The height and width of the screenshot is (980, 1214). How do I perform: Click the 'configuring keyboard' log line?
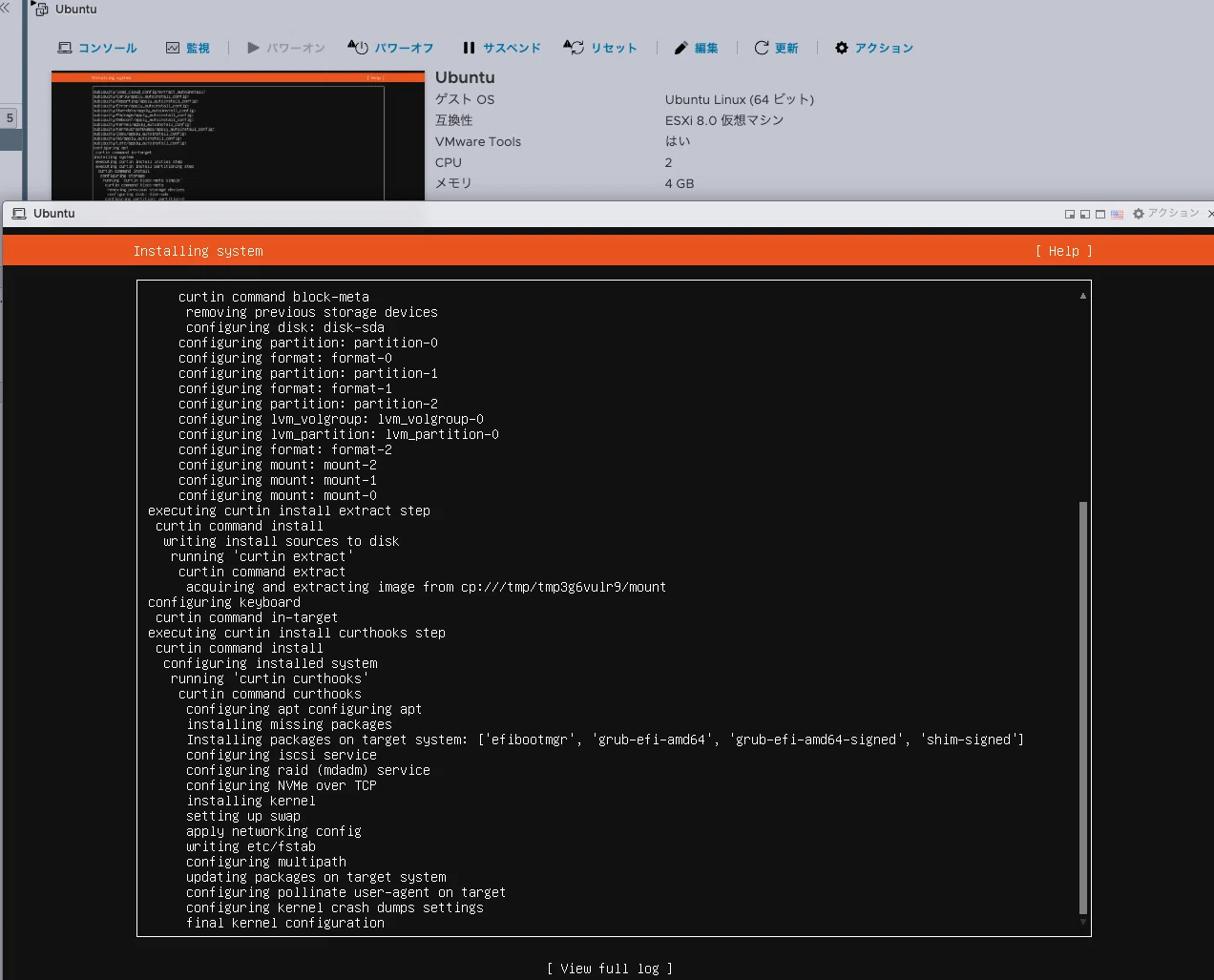click(224, 602)
